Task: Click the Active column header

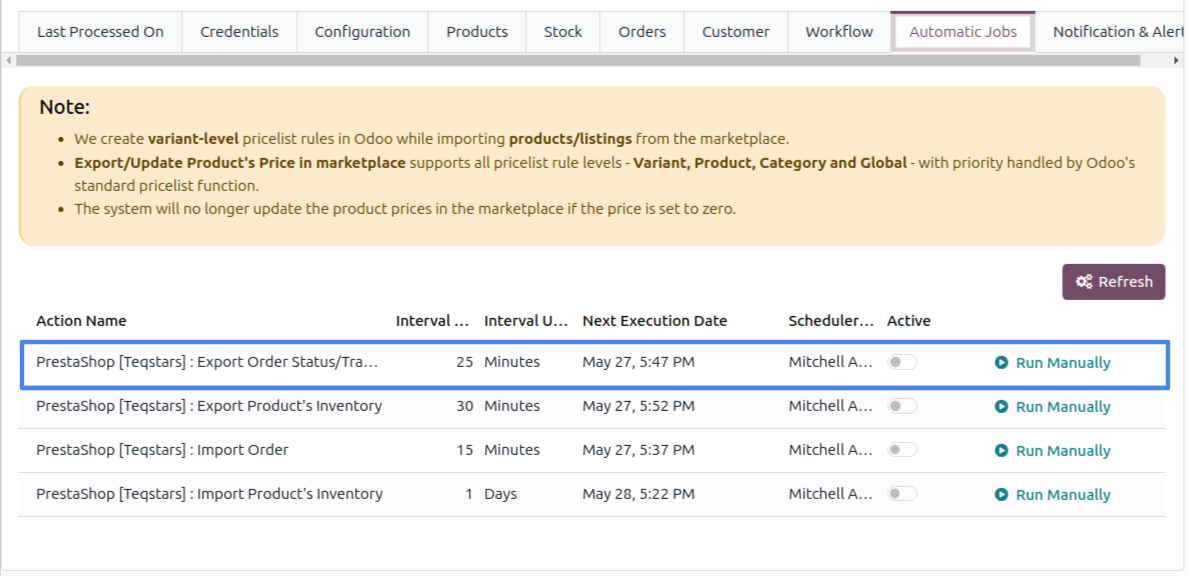Action: (908, 321)
